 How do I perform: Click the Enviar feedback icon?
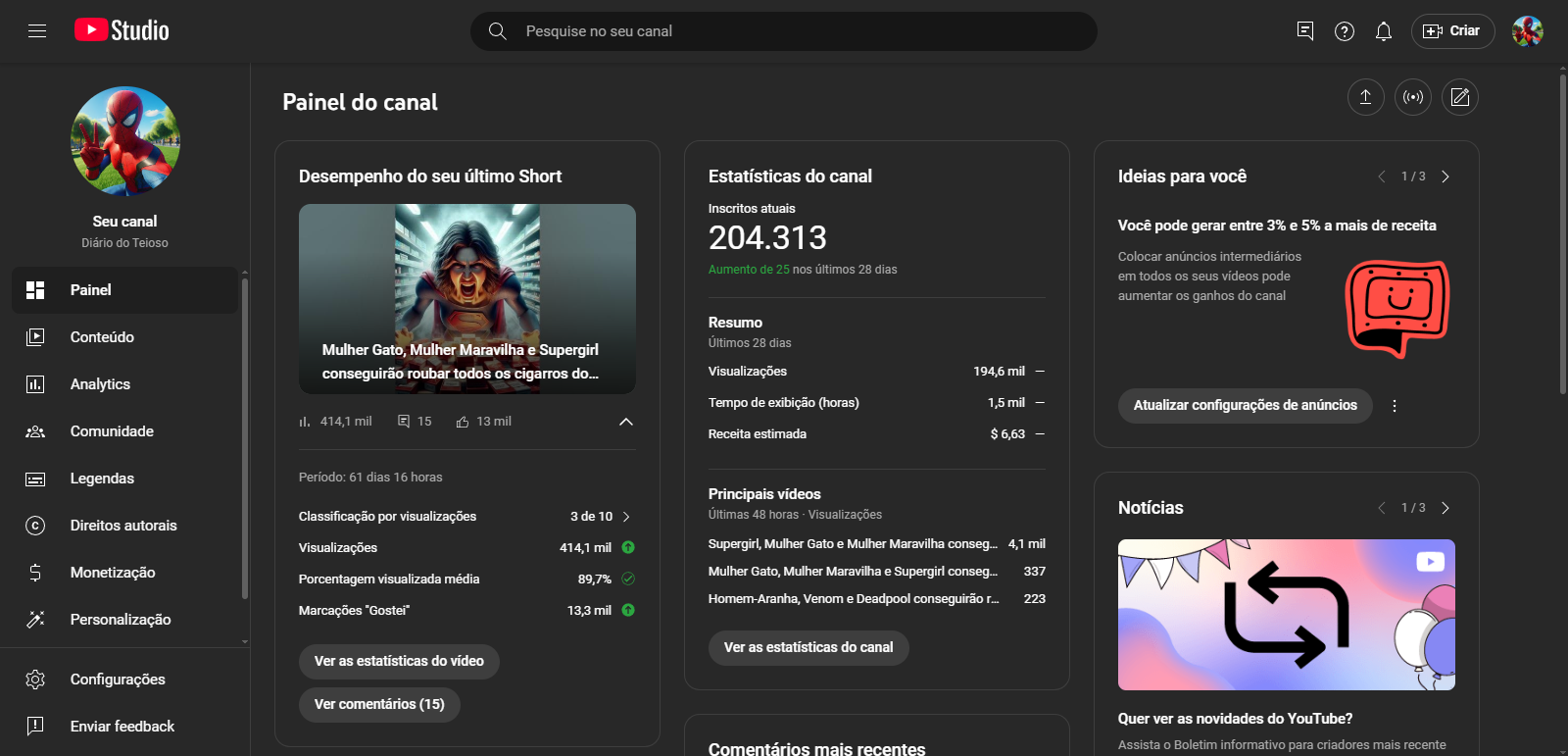pos(35,727)
